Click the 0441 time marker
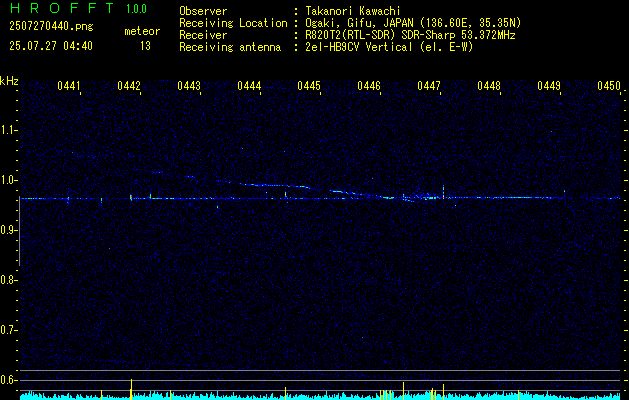This screenshot has height=400, width=629. 69,86
